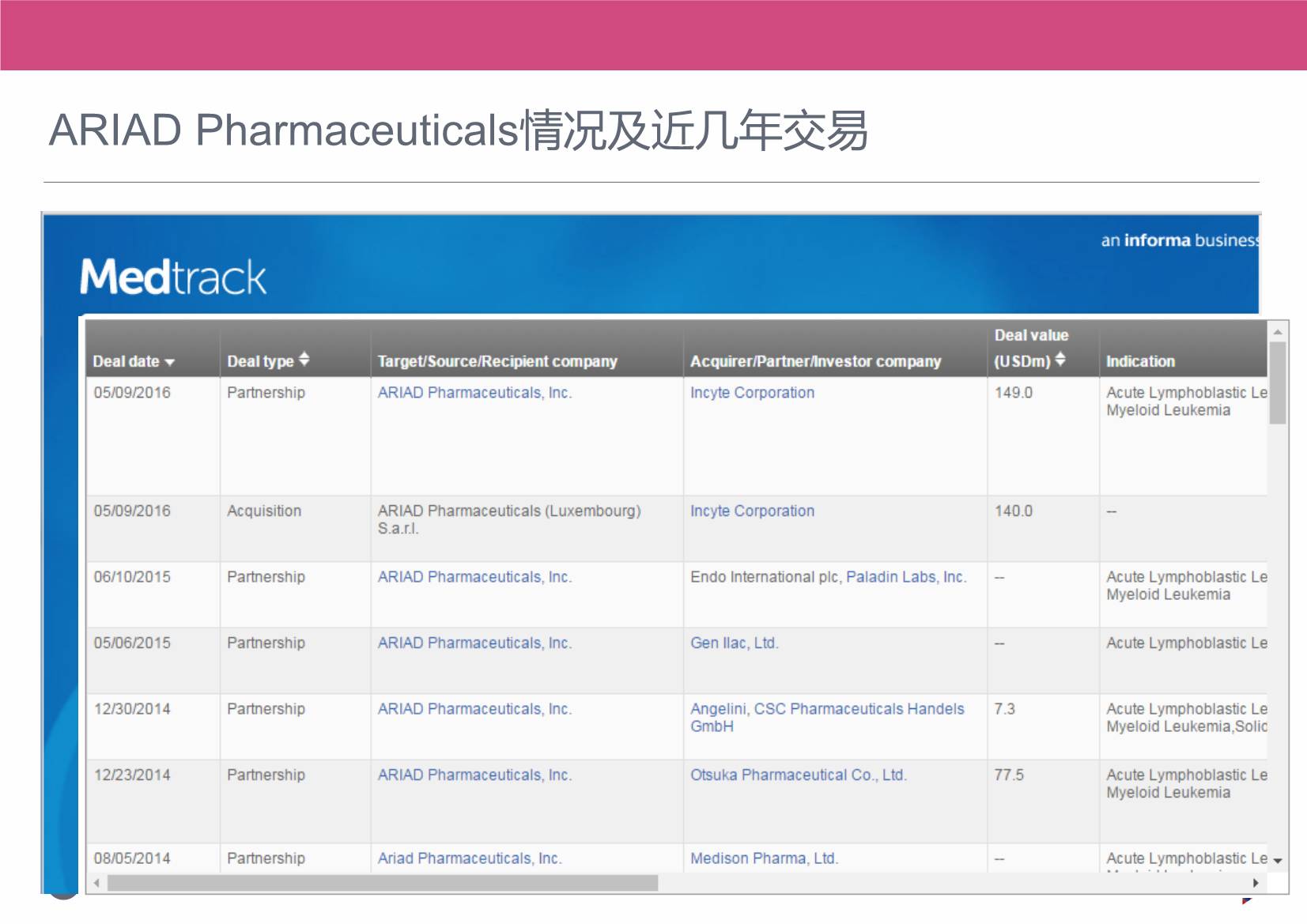Open Angelini, CSC Pharmaceuticals Handels GmbH link
Image resolution: width=1307 pixels, height=924 pixels.
point(827,718)
